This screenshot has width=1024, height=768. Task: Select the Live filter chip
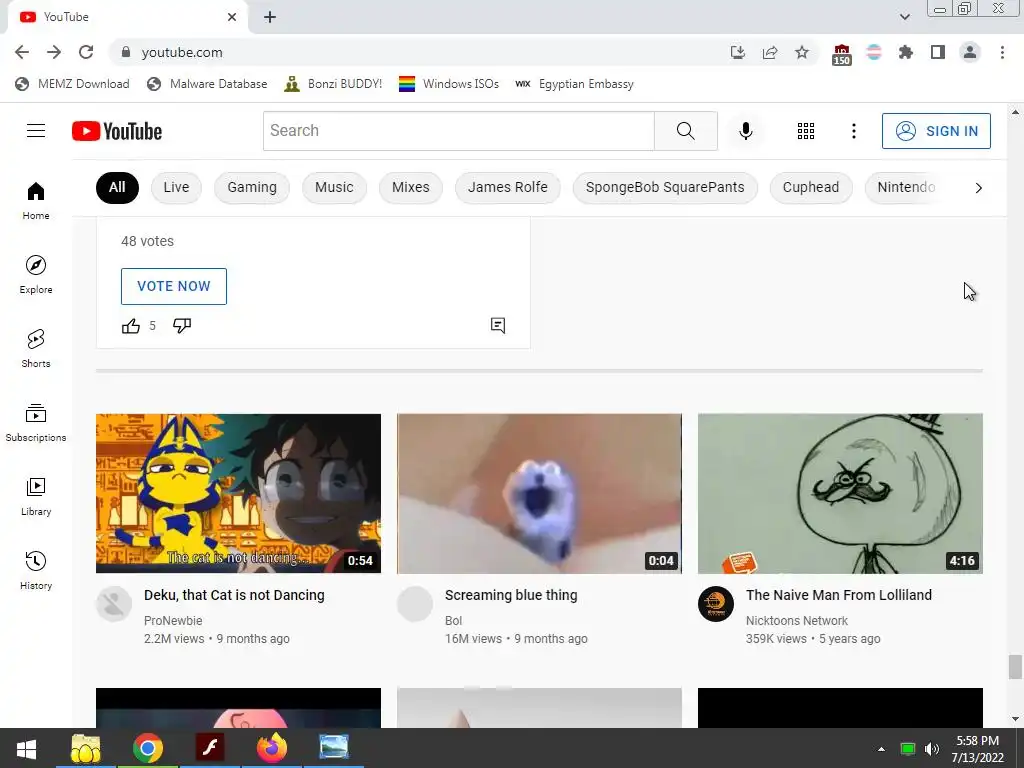pyautogui.click(x=176, y=187)
